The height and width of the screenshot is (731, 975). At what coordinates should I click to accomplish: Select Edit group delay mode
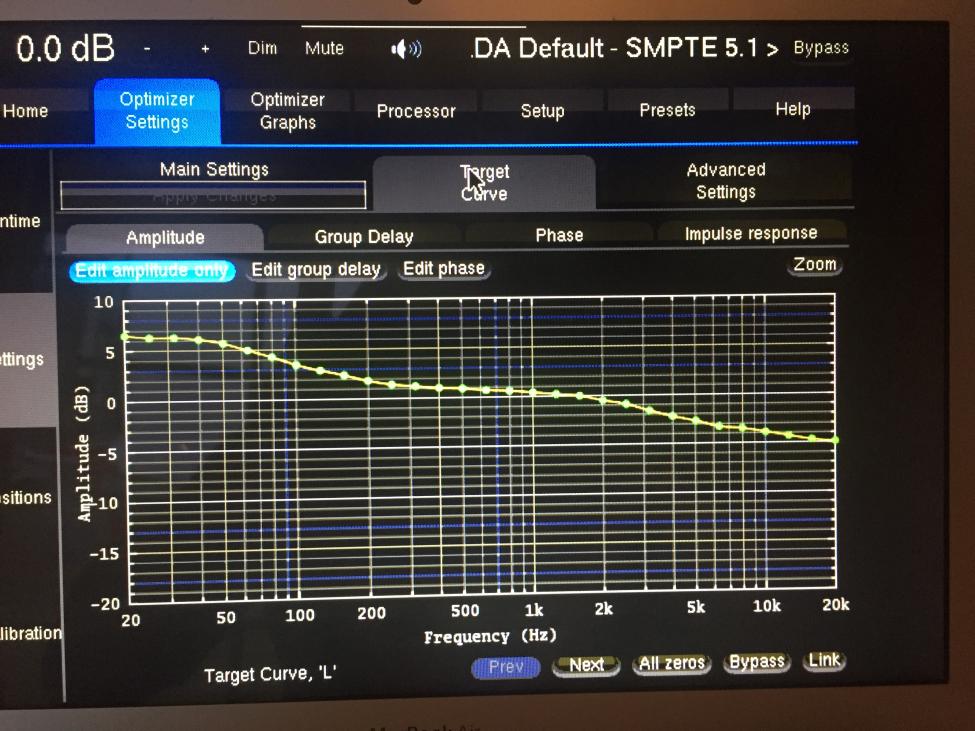click(316, 269)
